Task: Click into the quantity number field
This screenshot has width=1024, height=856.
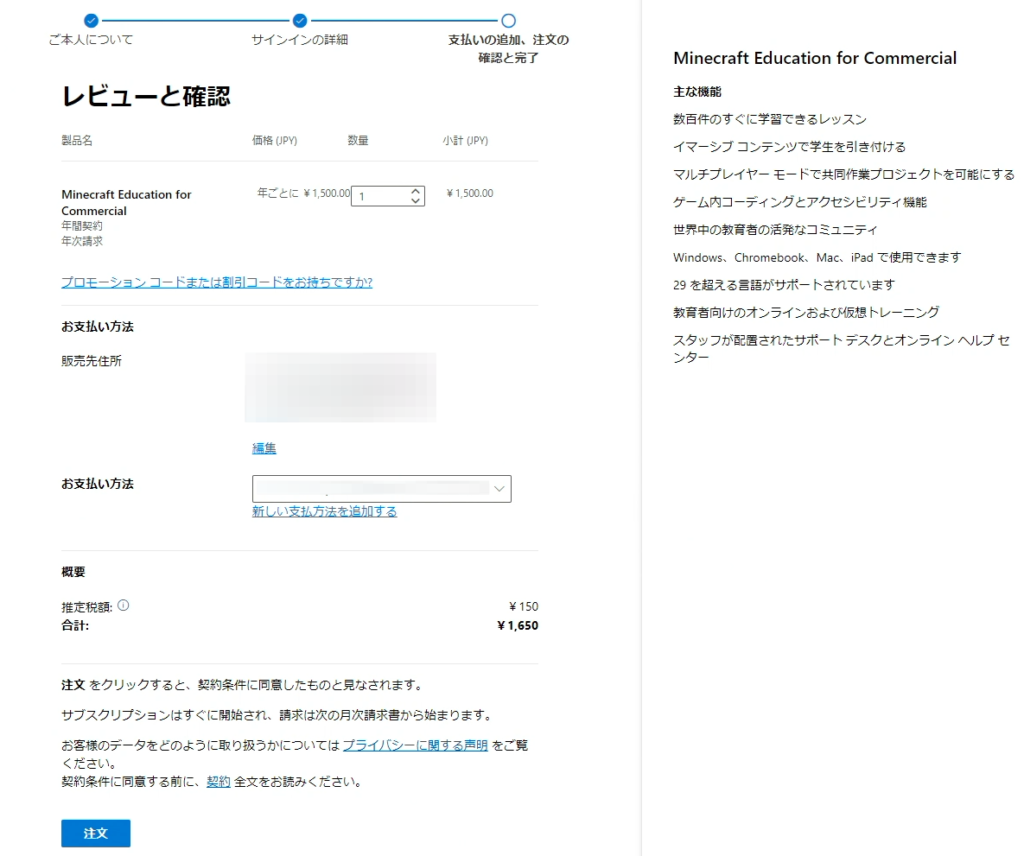Action: pos(380,196)
